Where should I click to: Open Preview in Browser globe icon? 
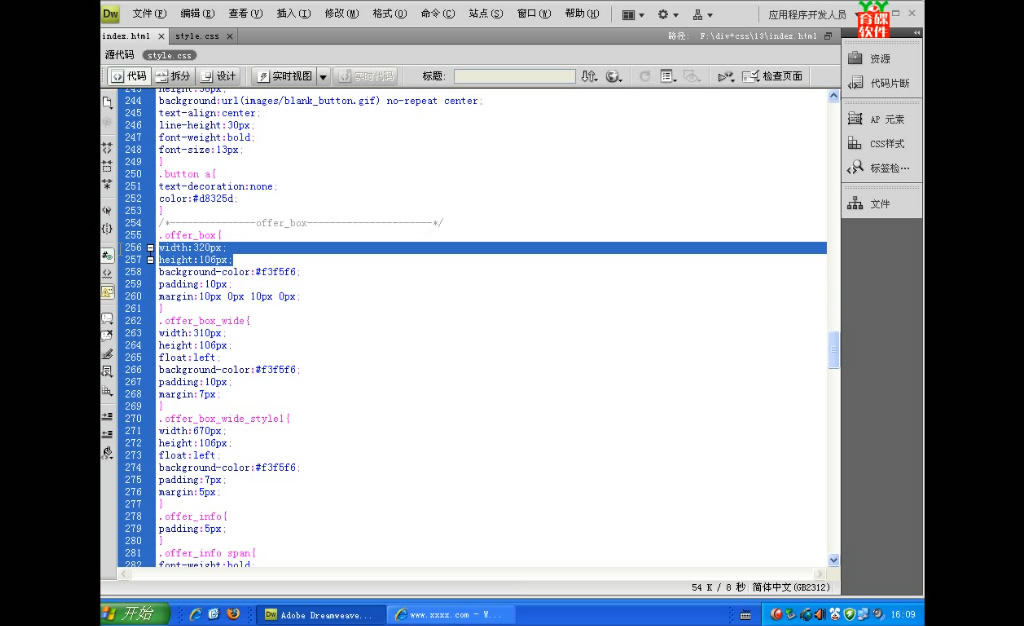coord(613,76)
